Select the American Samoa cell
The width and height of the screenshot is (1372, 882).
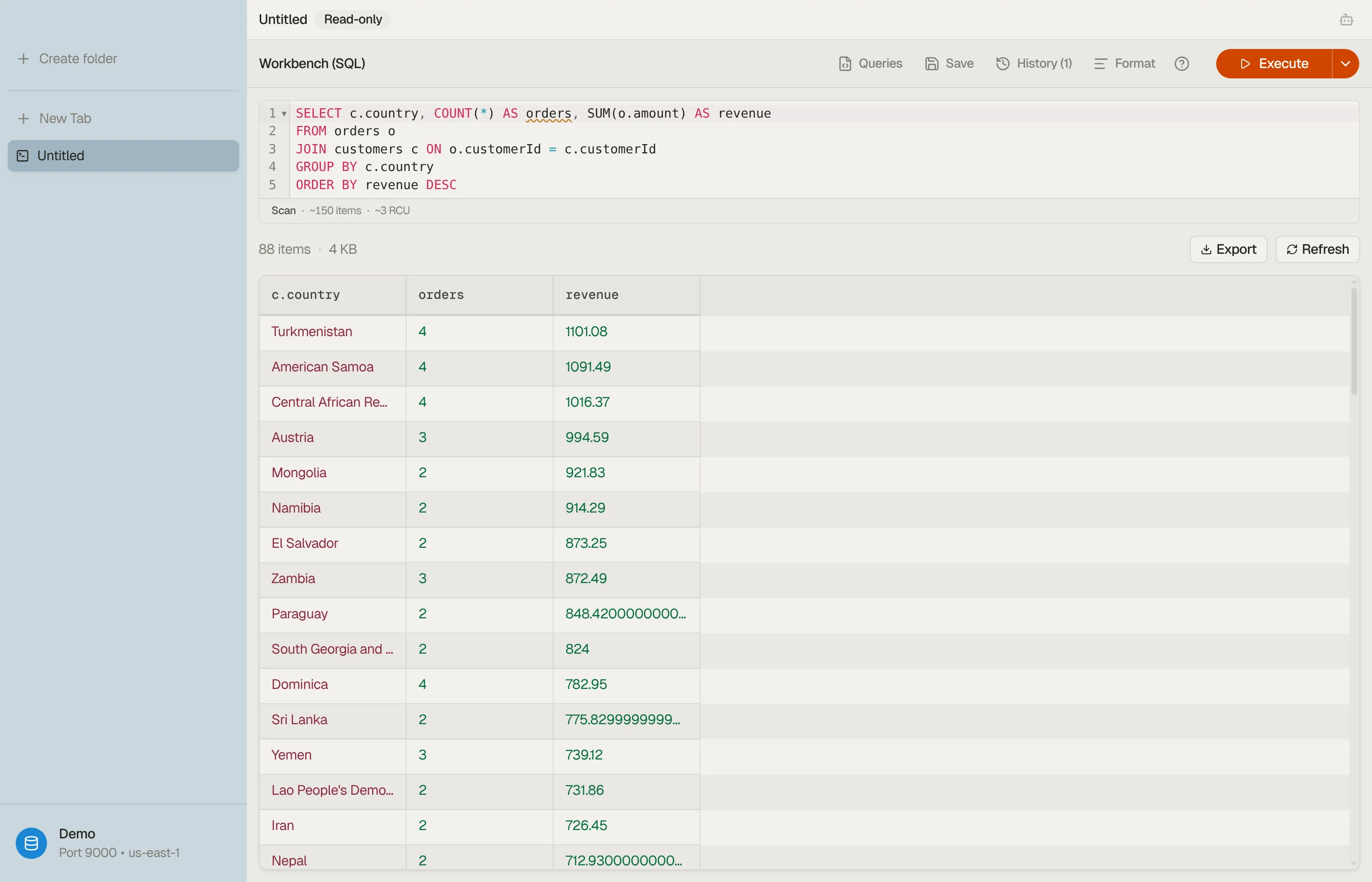(333, 367)
